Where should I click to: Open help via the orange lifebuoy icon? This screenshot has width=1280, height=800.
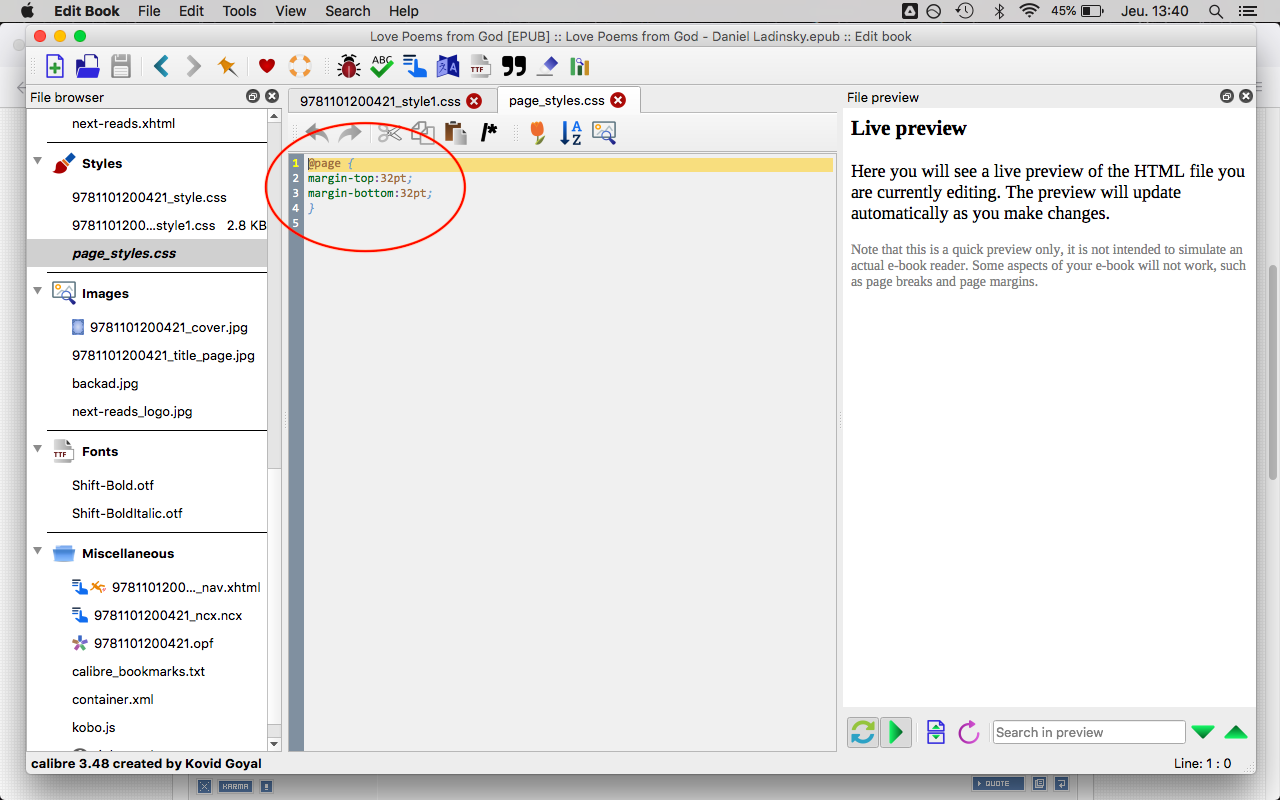point(300,67)
